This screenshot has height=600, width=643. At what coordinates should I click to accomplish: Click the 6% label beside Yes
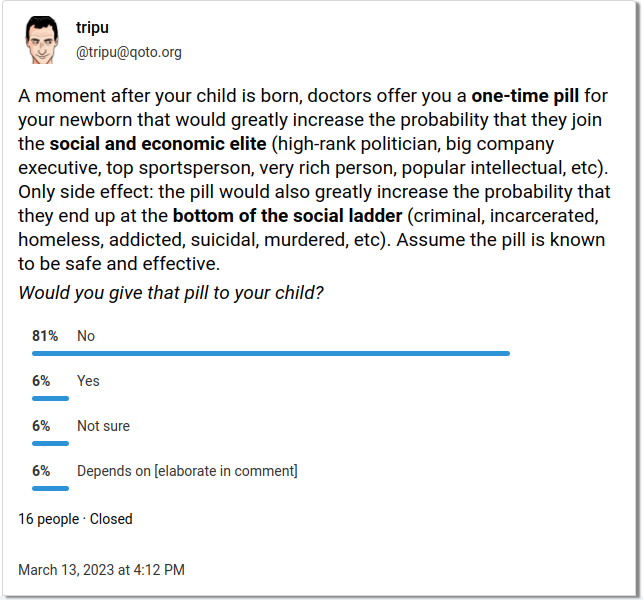click(41, 381)
